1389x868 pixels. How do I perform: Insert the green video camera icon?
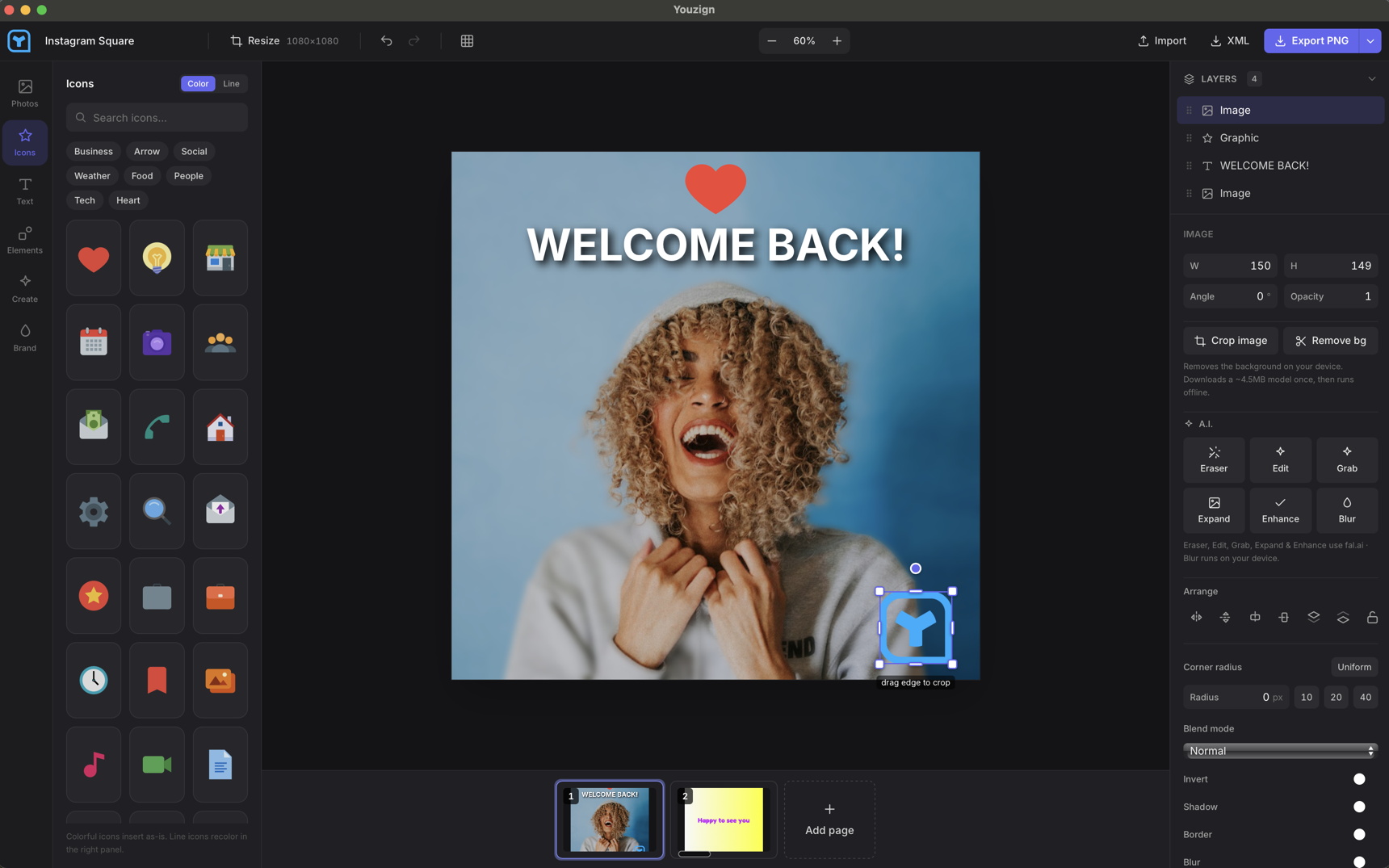[x=157, y=765]
